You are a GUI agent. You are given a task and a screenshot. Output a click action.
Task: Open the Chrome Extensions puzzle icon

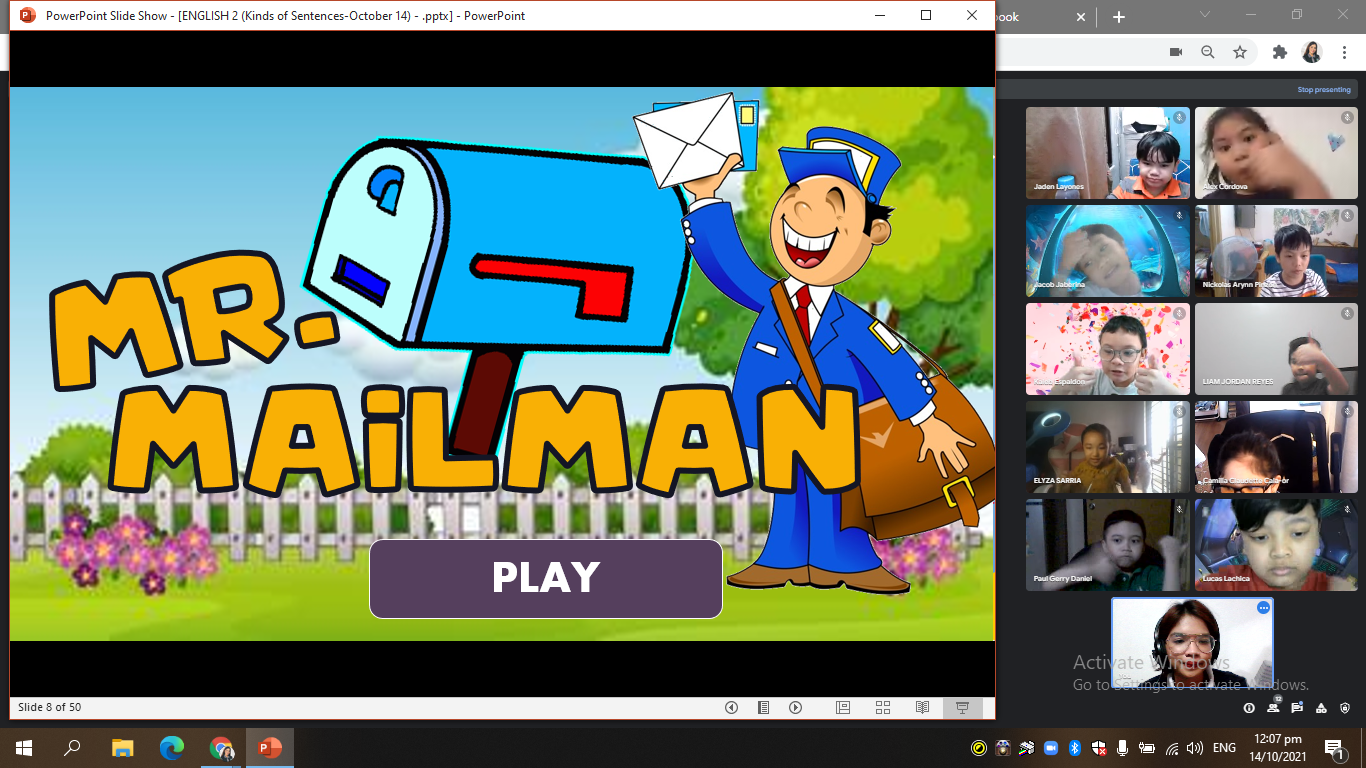1279,52
